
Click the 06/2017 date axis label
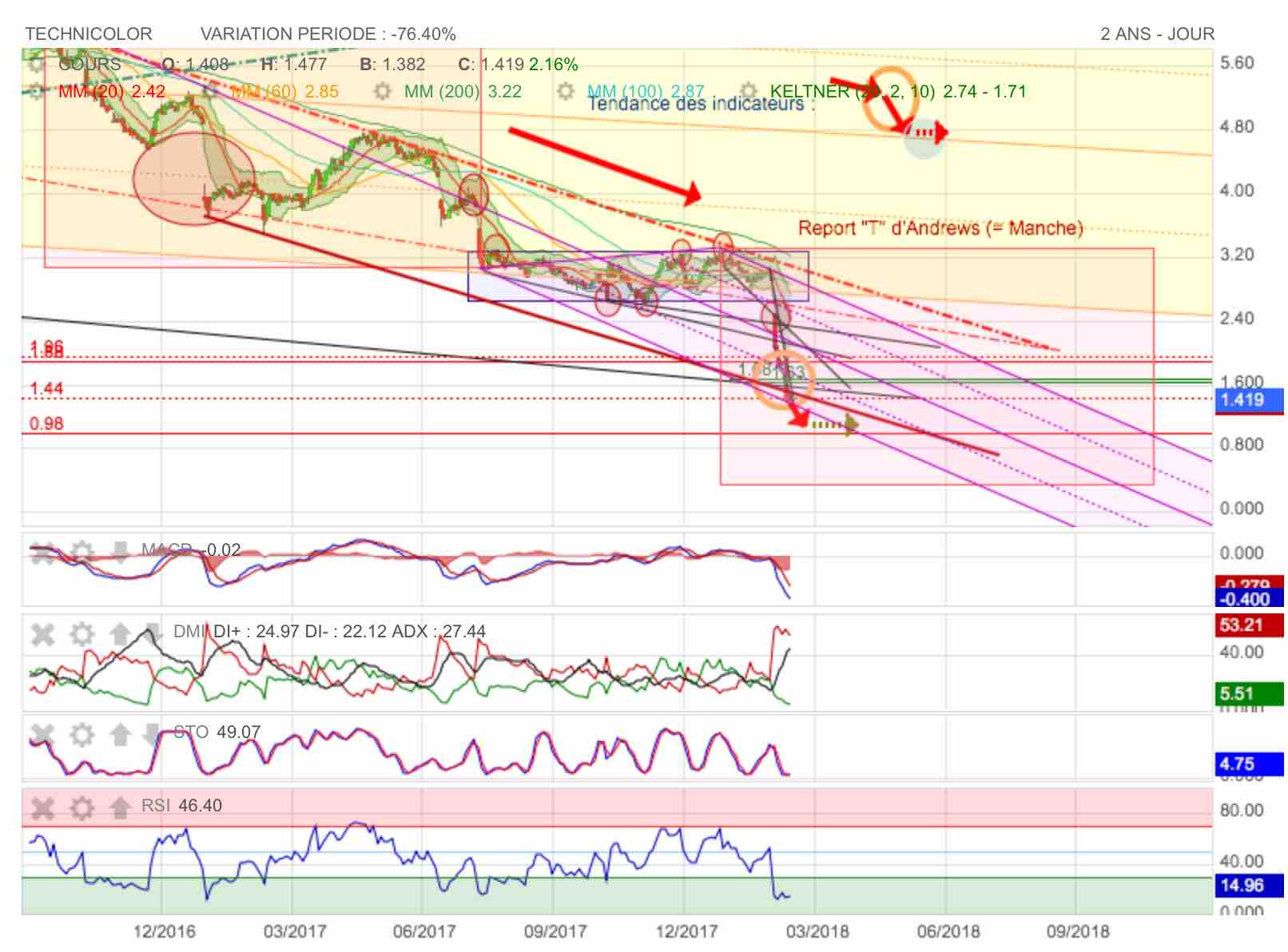(424, 931)
